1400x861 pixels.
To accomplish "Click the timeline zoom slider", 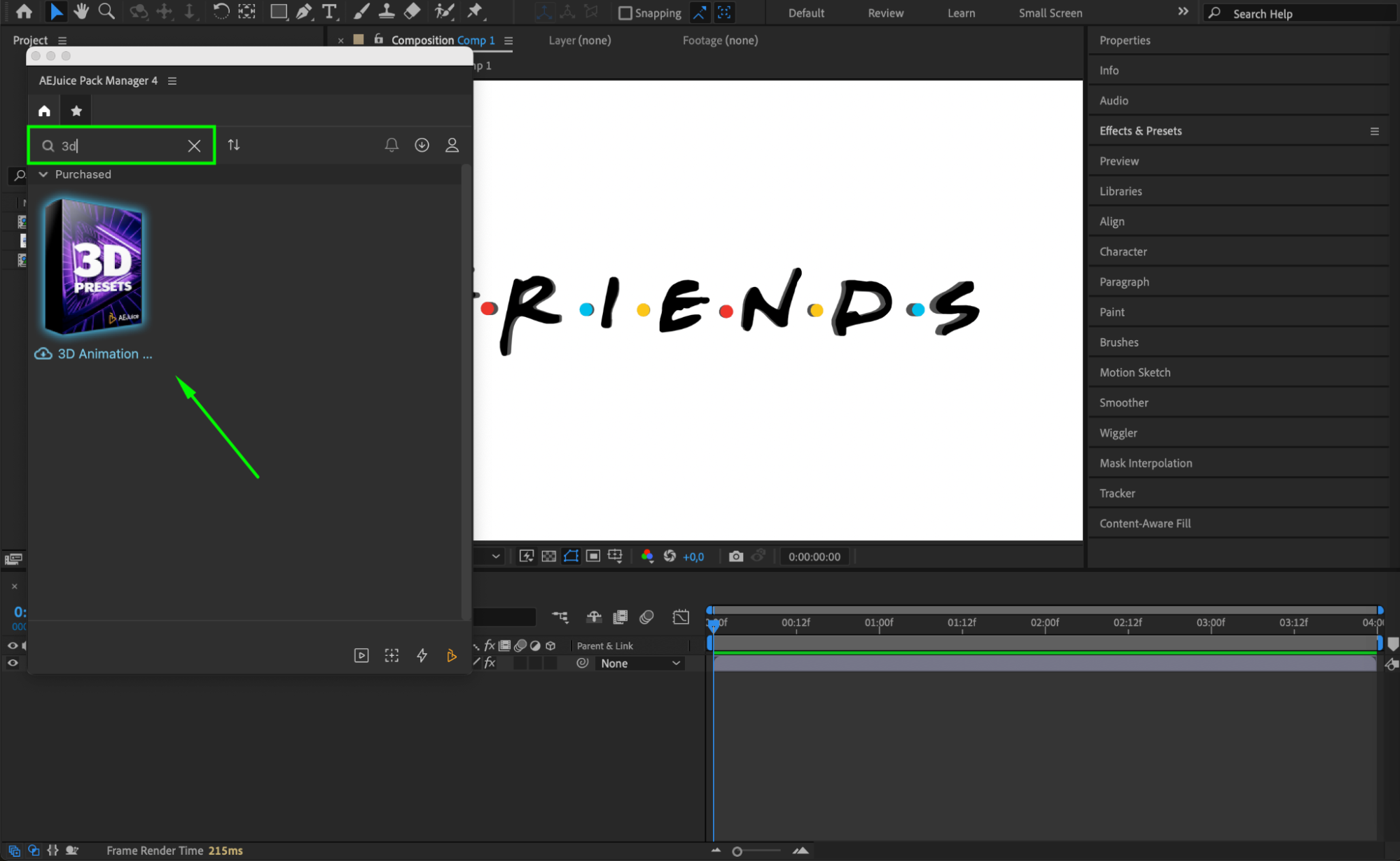I will 737,851.
